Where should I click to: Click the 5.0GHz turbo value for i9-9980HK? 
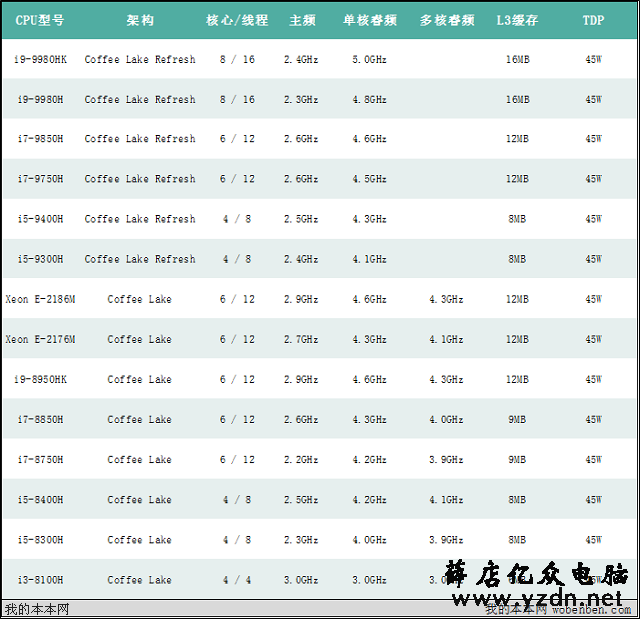pos(369,60)
